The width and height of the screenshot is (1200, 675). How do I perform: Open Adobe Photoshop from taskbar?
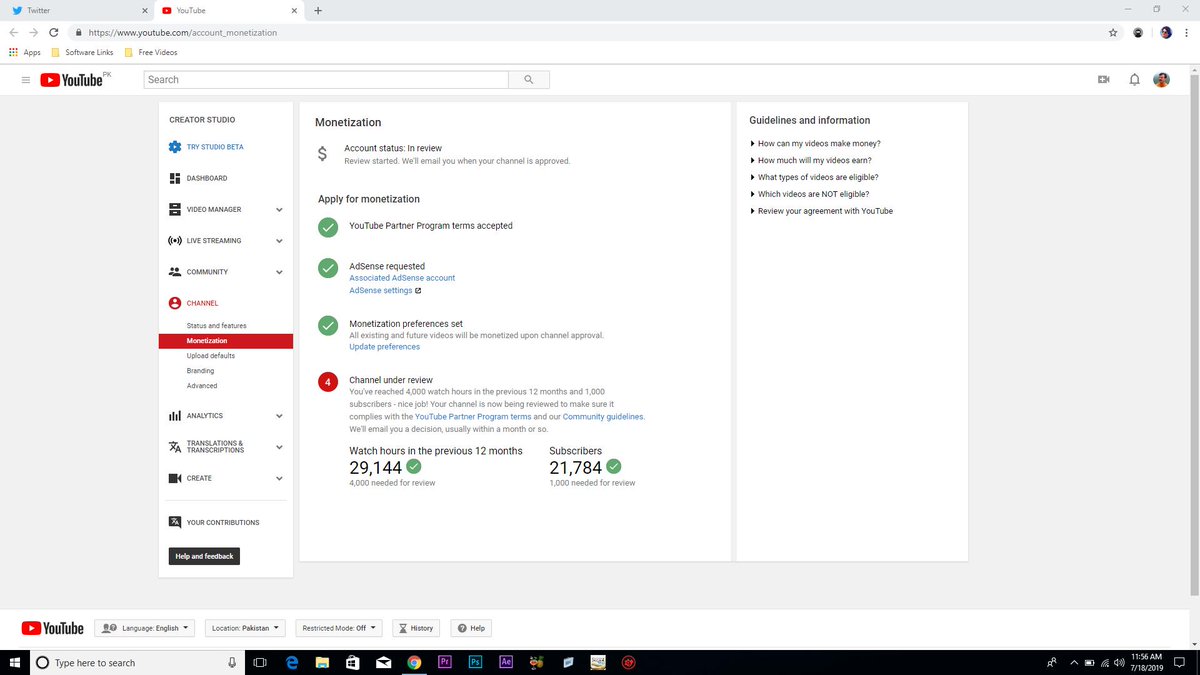click(476, 662)
